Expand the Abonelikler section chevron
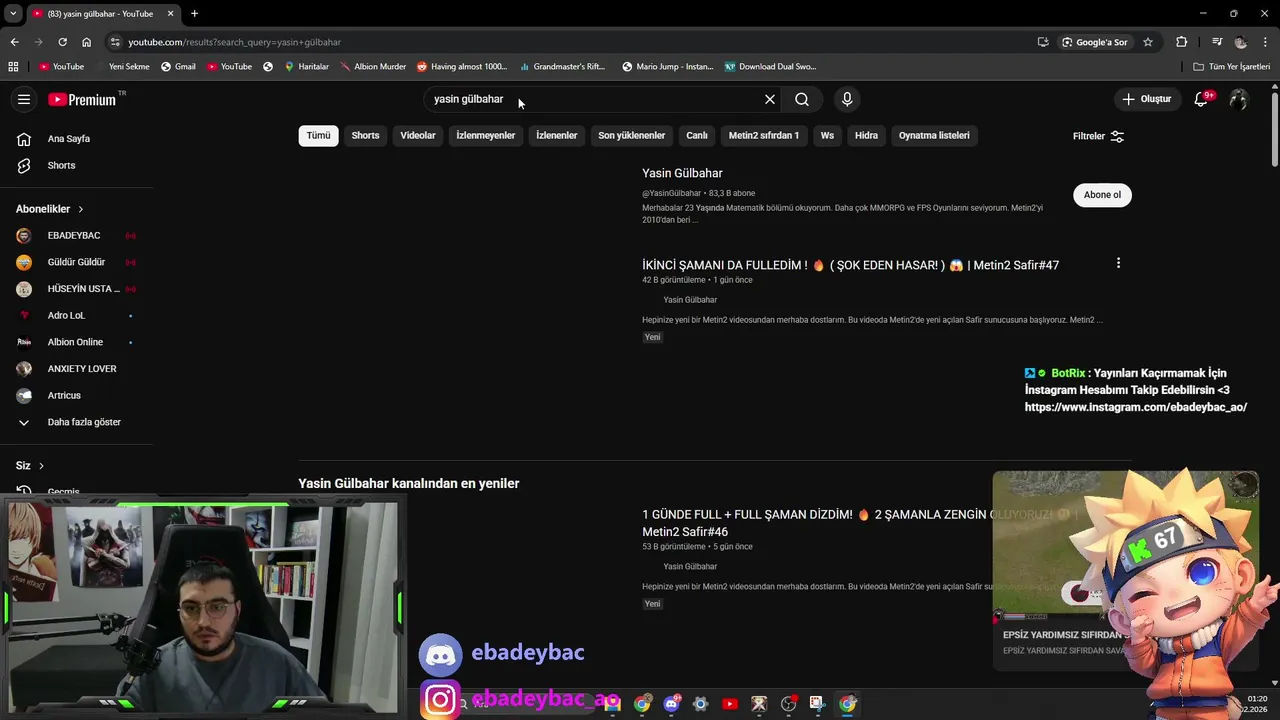 [x=81, y=209]
